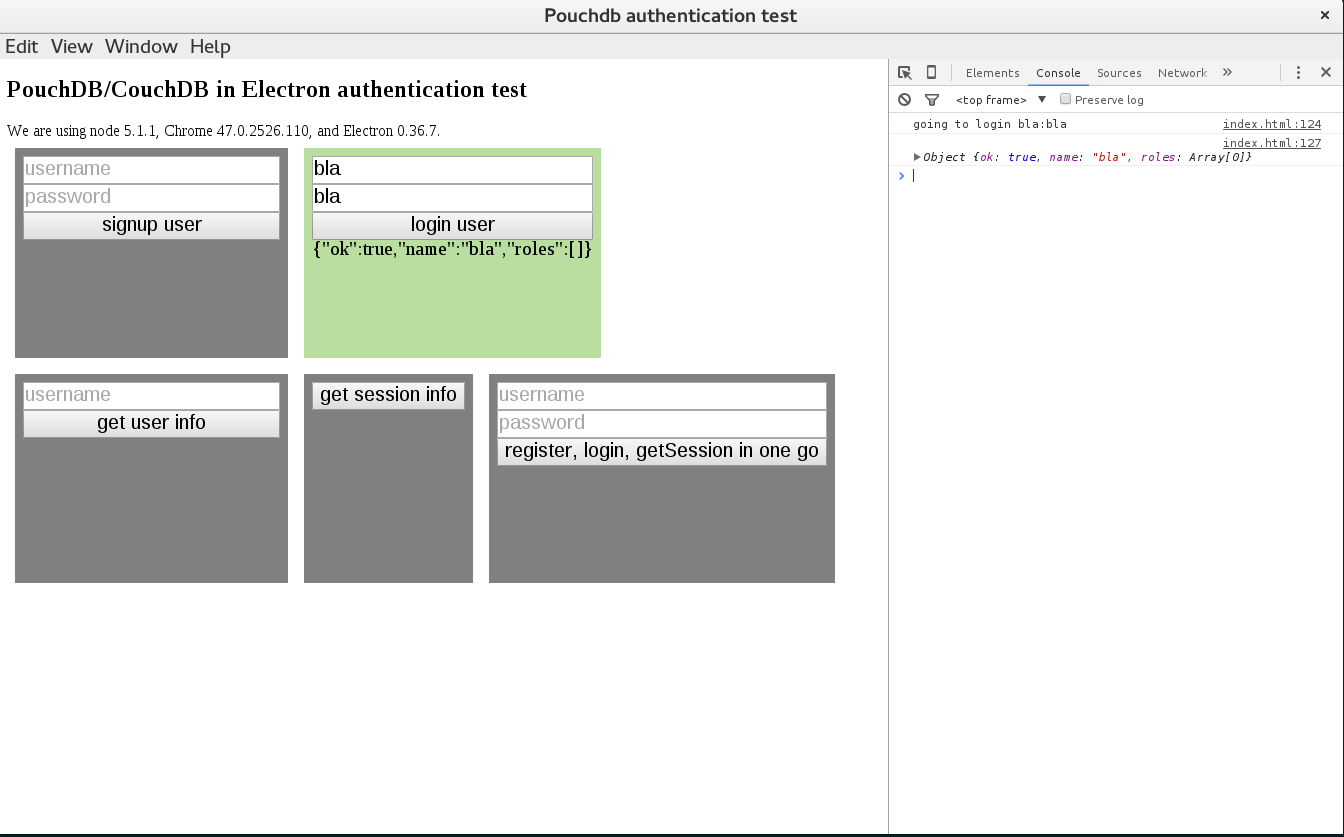Open the Window menu

click(x=141, y=47)
